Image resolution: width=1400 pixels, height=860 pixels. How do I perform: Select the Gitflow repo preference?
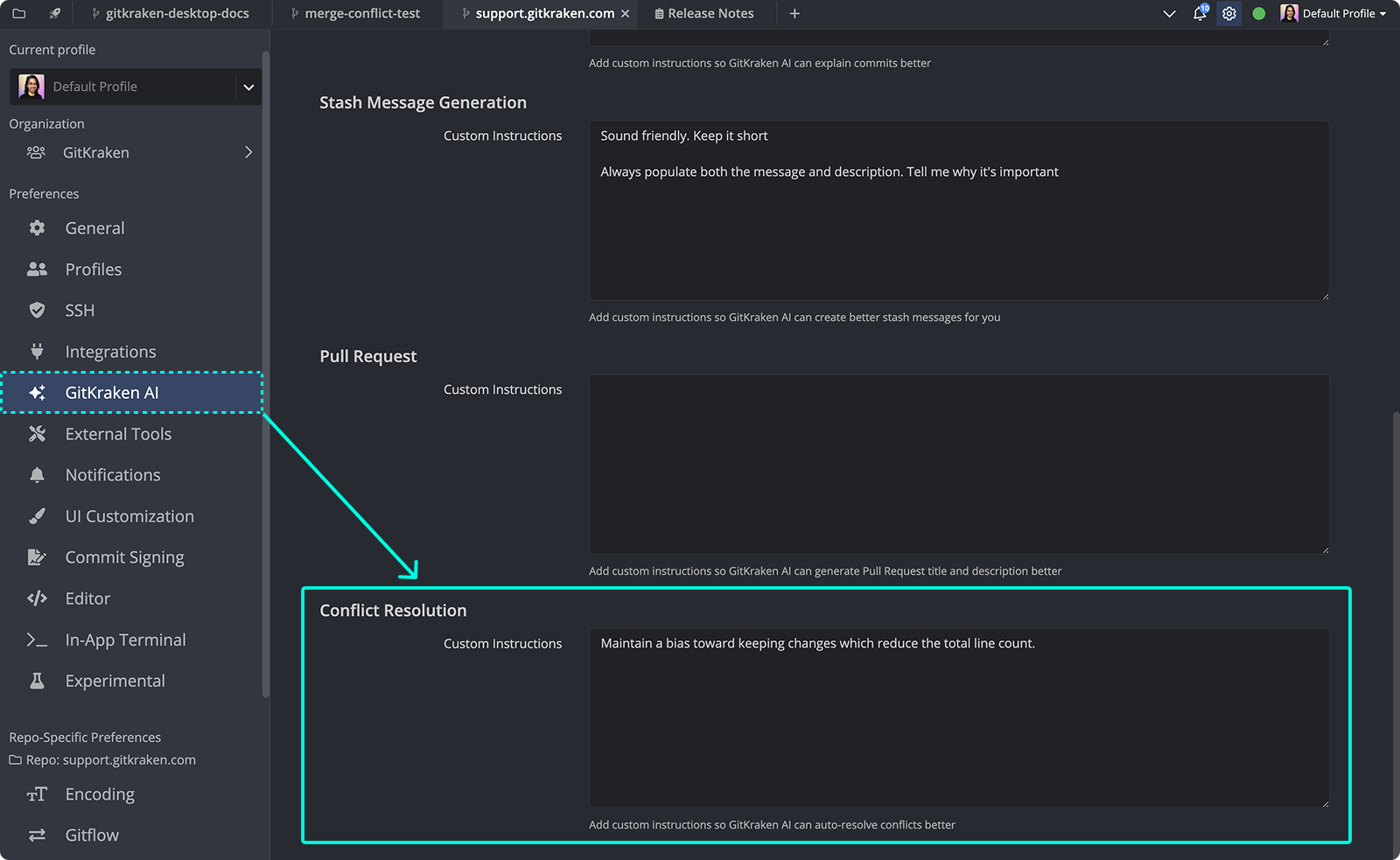click(91, 835)
